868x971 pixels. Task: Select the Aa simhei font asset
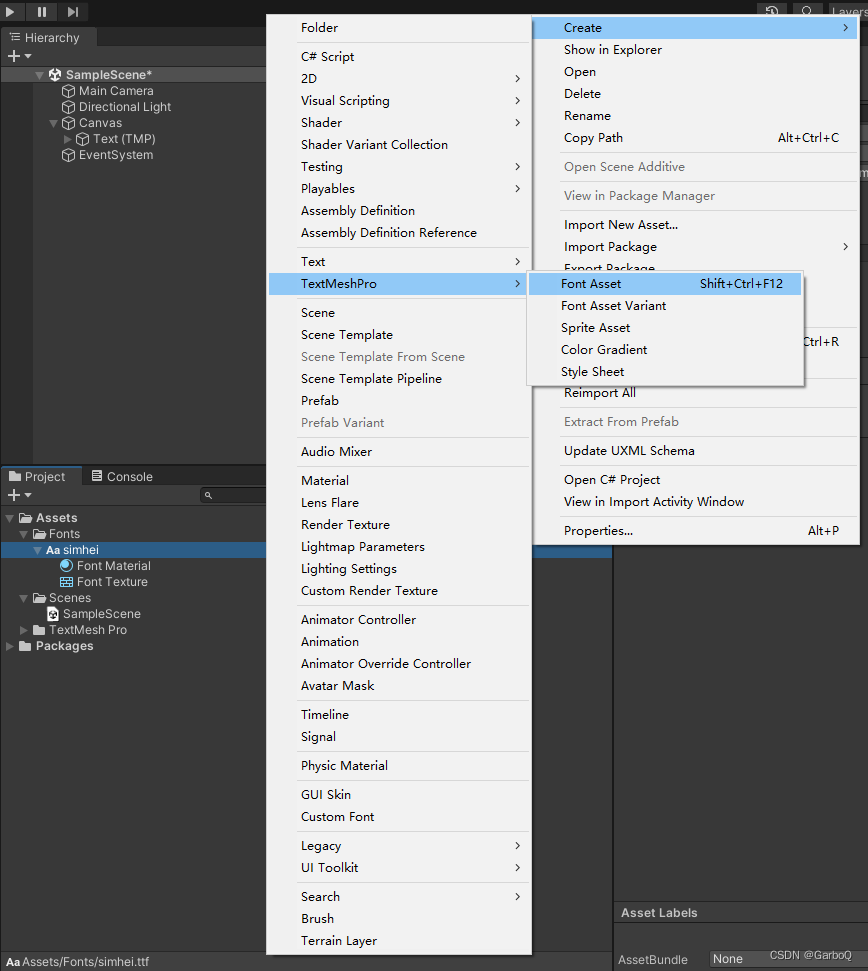click(75, 549)
